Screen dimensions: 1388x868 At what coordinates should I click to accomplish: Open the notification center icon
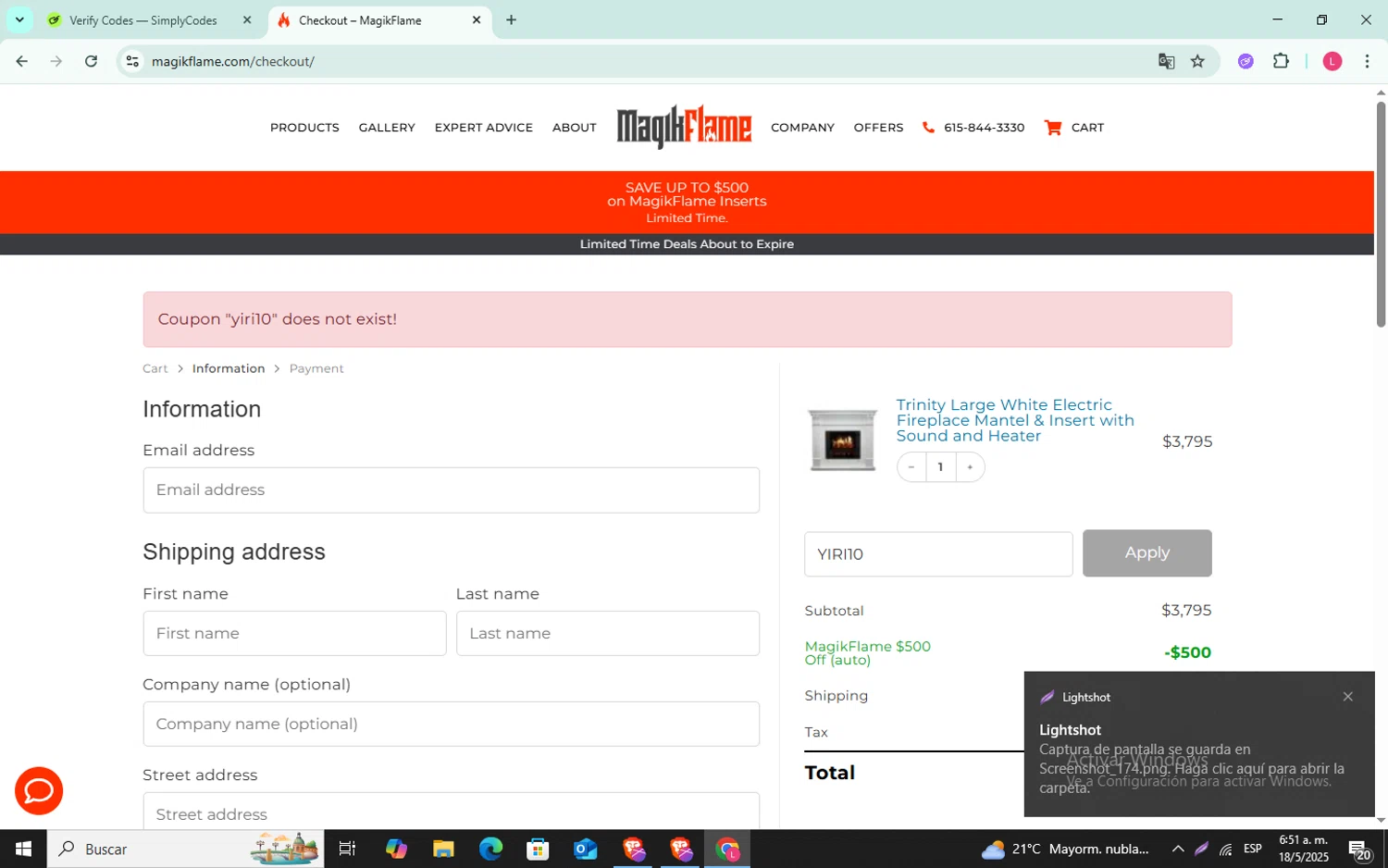click(1359, 849)
